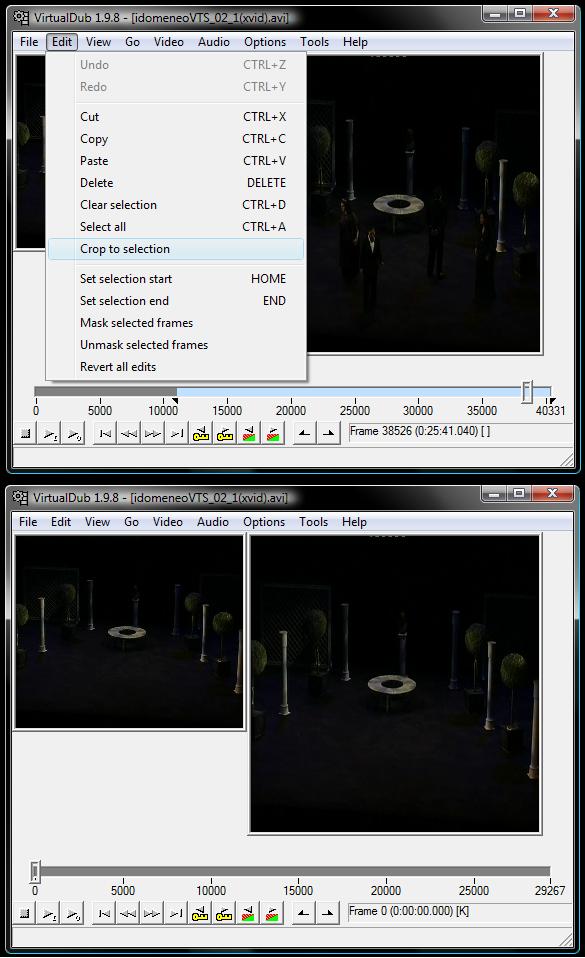
Task: Click Play input button in top window
Action: [50, 434]
